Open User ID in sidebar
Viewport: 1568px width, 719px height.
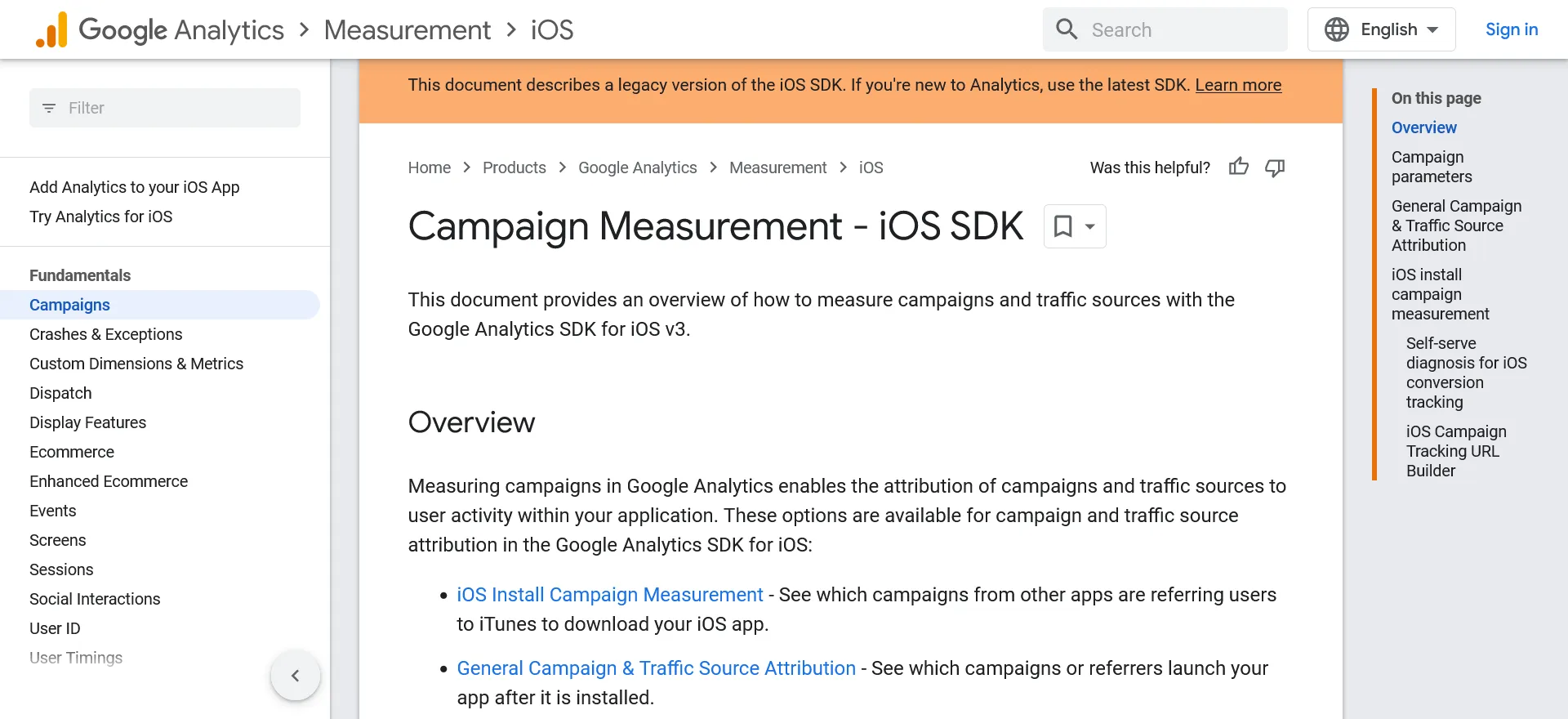pyautogui.click(x=55, y=628)
